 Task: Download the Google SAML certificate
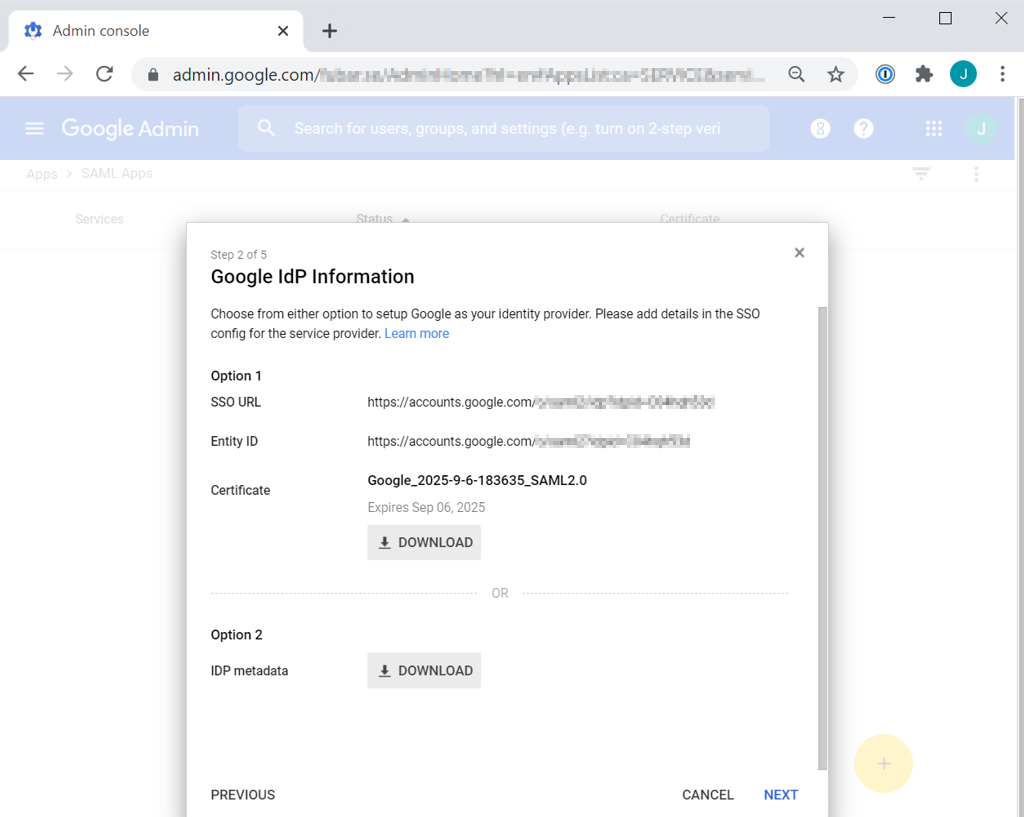424,542
